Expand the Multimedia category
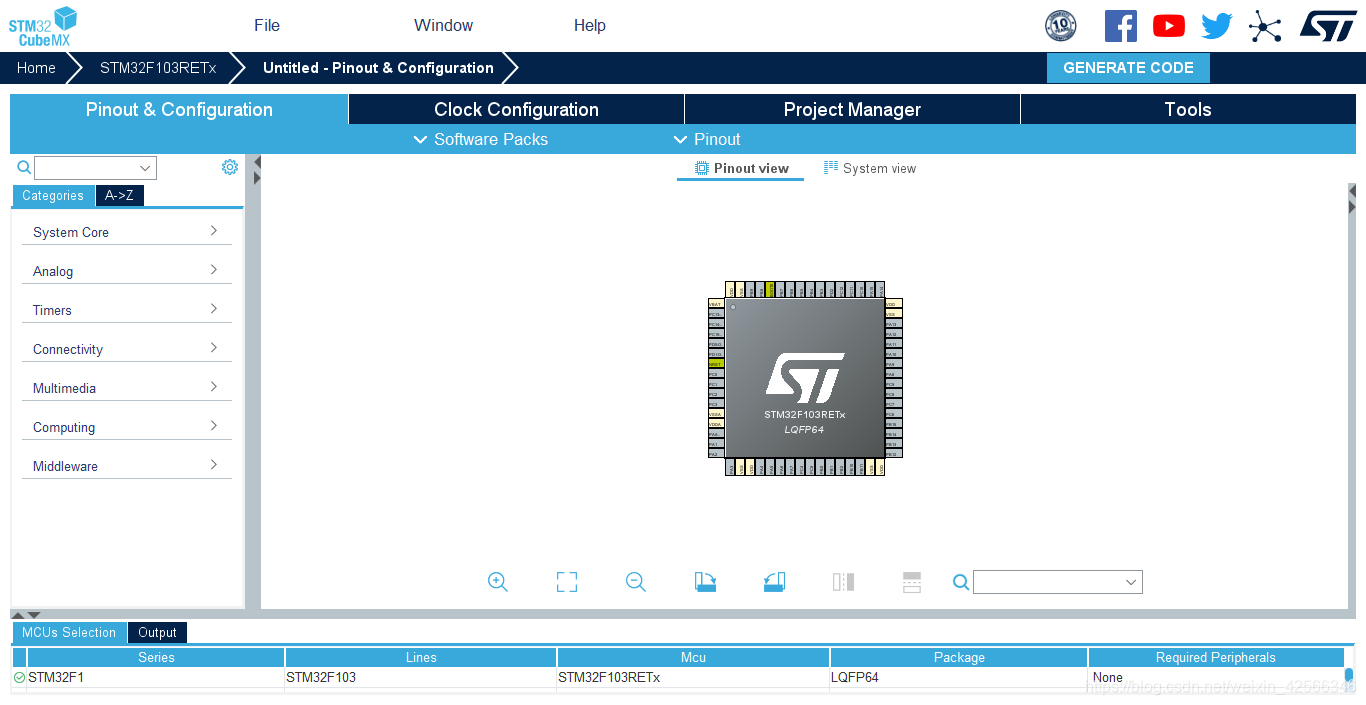This screenshot has height=705, width=1366. coord(126,388)
